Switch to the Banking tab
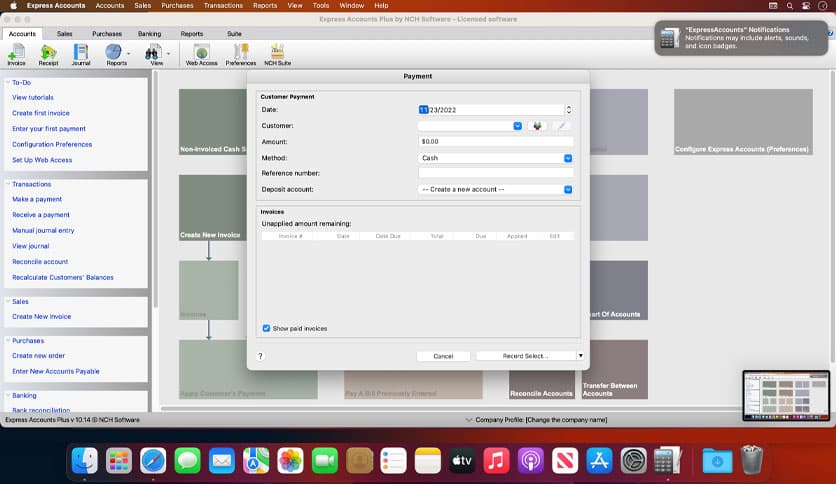The height and width of the screenshot is (484, 836). (x=149, y=34)
